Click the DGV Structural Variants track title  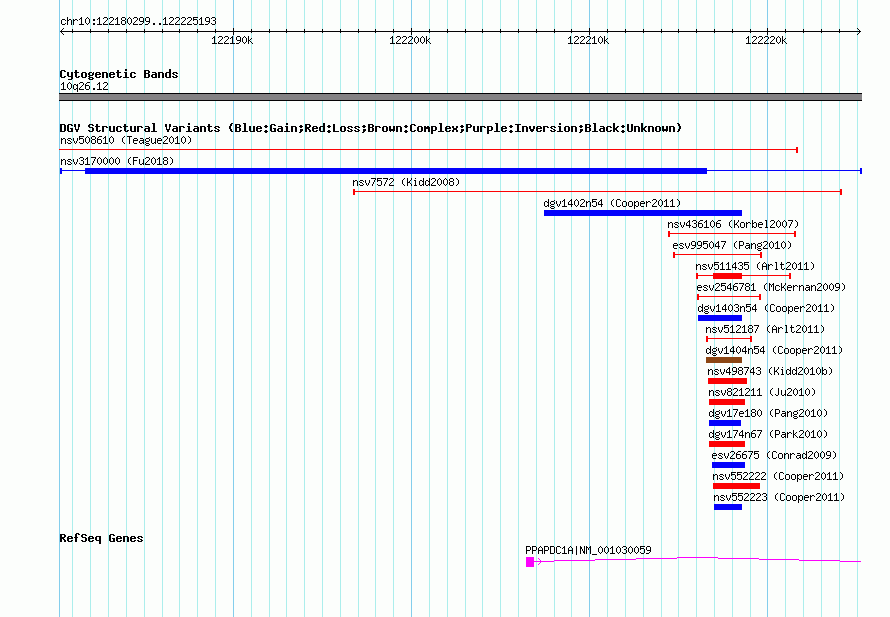[x=370, y=128]
